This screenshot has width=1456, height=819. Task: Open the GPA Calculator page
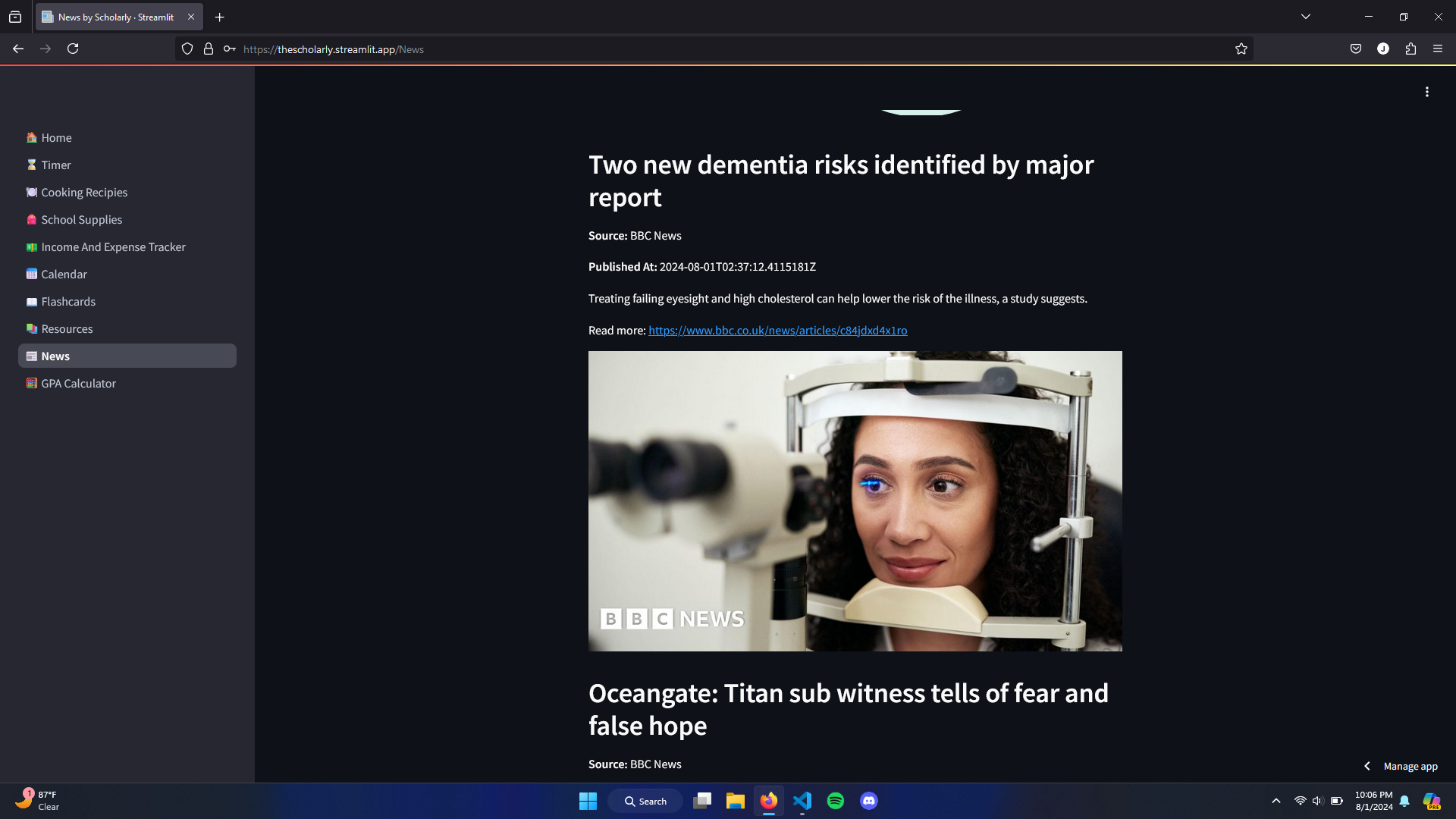click(x=79, y=384)
